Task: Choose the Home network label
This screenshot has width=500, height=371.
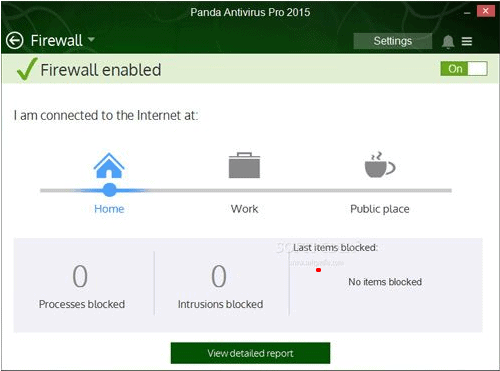Action: pos(109,209)
